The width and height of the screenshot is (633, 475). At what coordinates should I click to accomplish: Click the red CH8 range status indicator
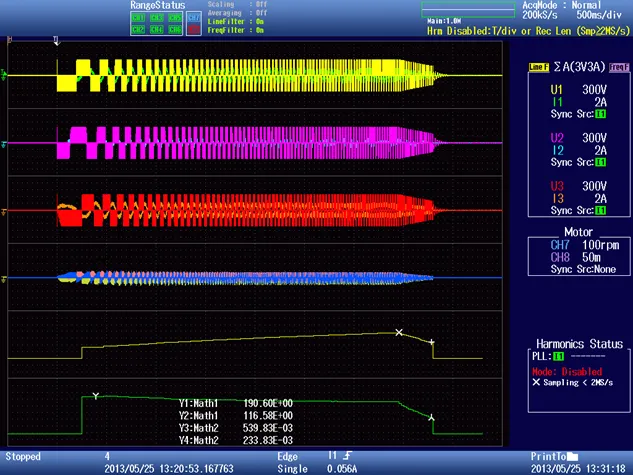click(194, 29)
